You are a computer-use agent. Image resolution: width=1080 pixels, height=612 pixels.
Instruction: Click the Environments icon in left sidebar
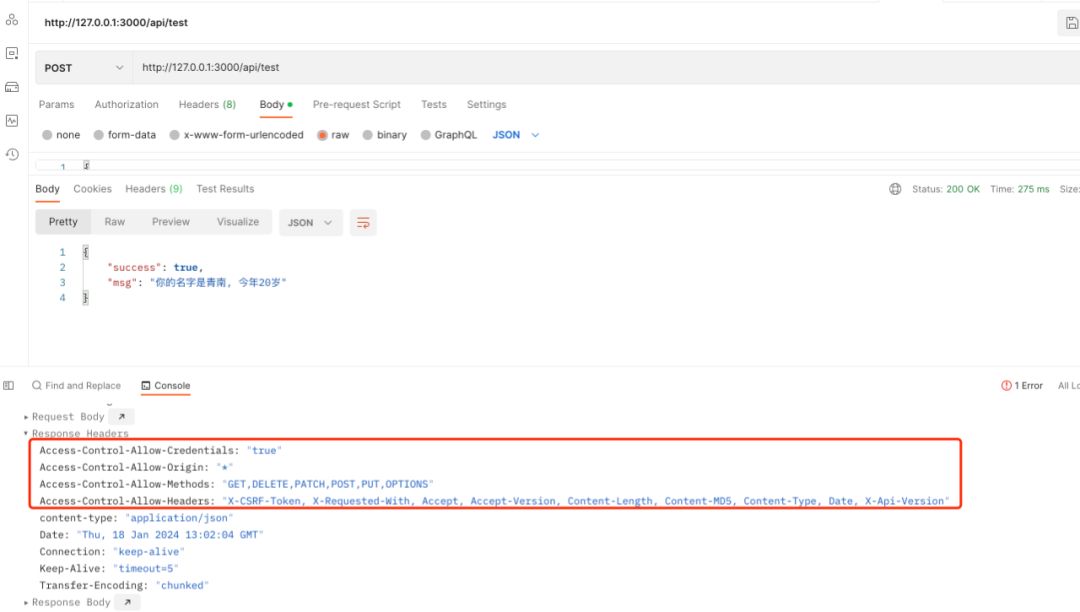[x=12, y=53]
